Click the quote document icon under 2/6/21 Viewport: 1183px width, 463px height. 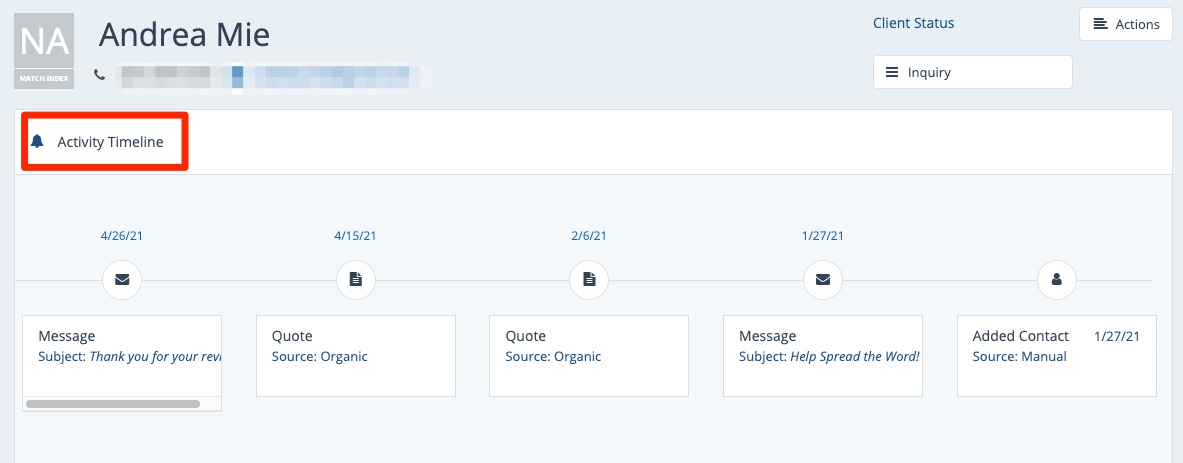[589, 280]
